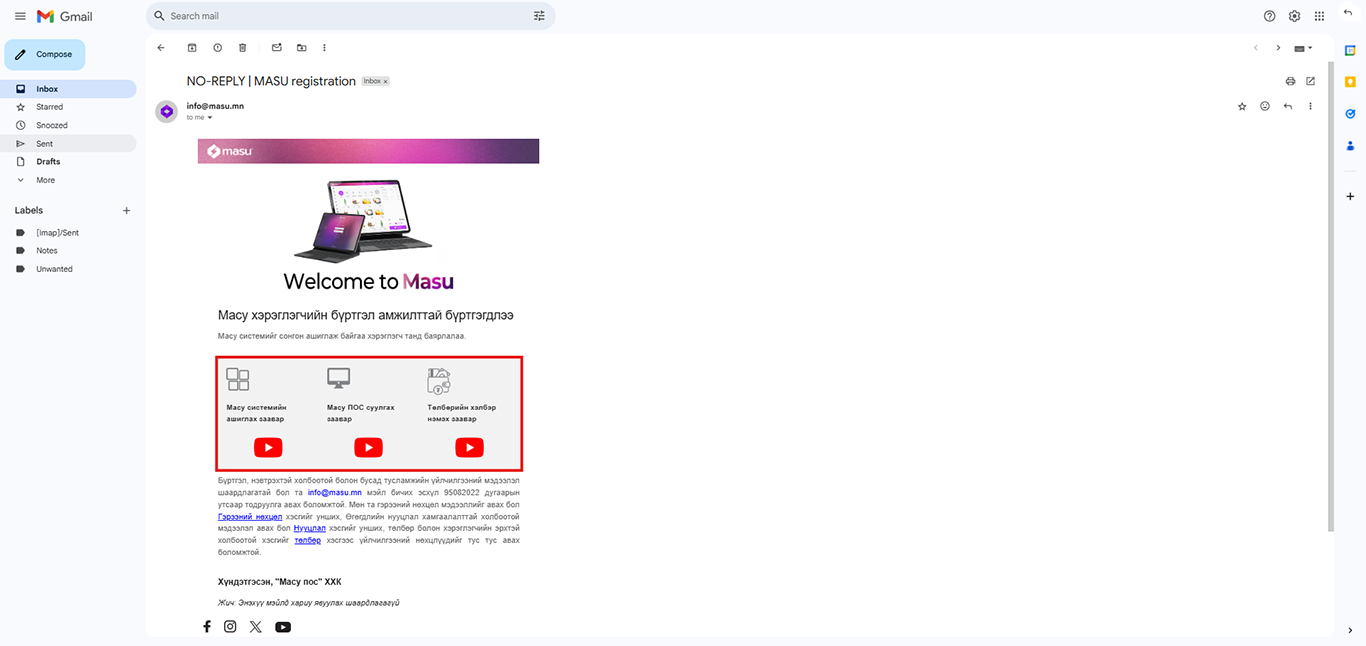Go to the Starred folder
Viewport: 1366px width, 646px height.
[x=49, y=107]
